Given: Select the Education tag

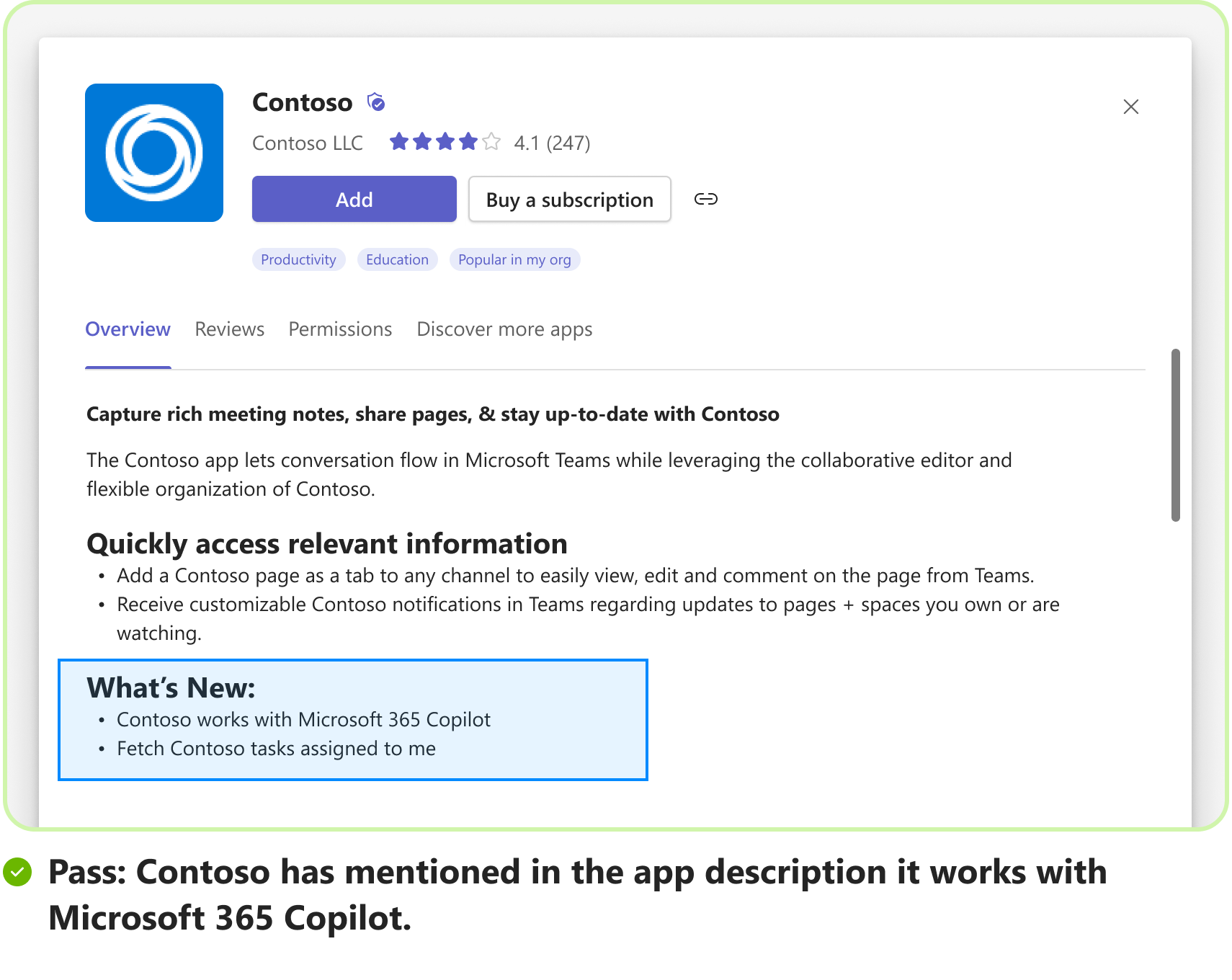Looking at the screenshot, I should point(397,259).
